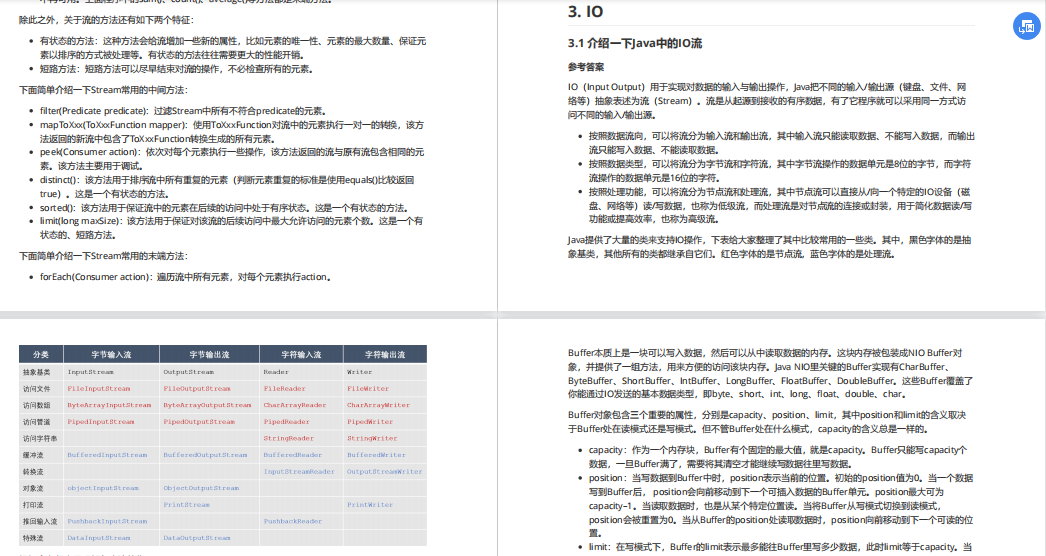1046x556 pixels.
Task: Click the '访问字符串' row label
Action: pos(40,439)
